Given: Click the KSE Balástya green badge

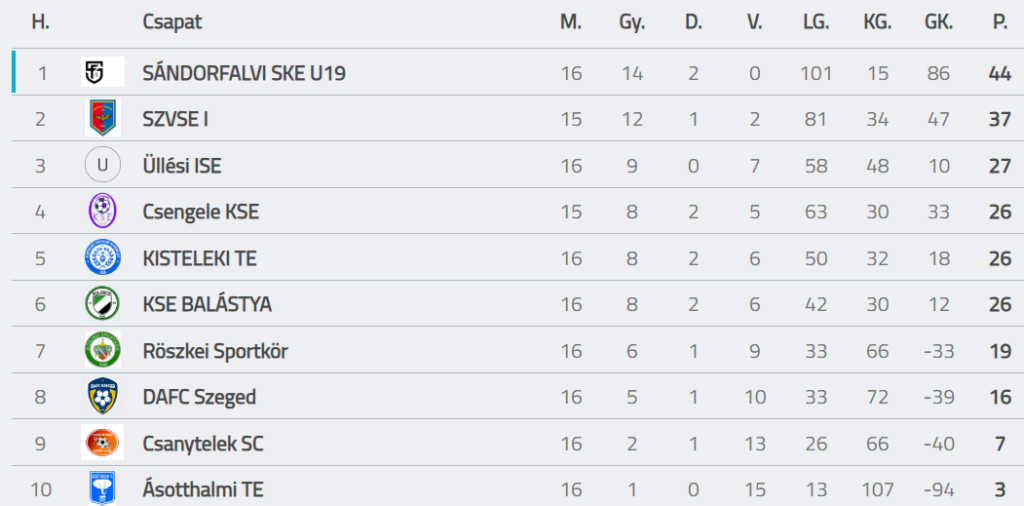Looking at the screenshot, I should [x=102, y=304].
